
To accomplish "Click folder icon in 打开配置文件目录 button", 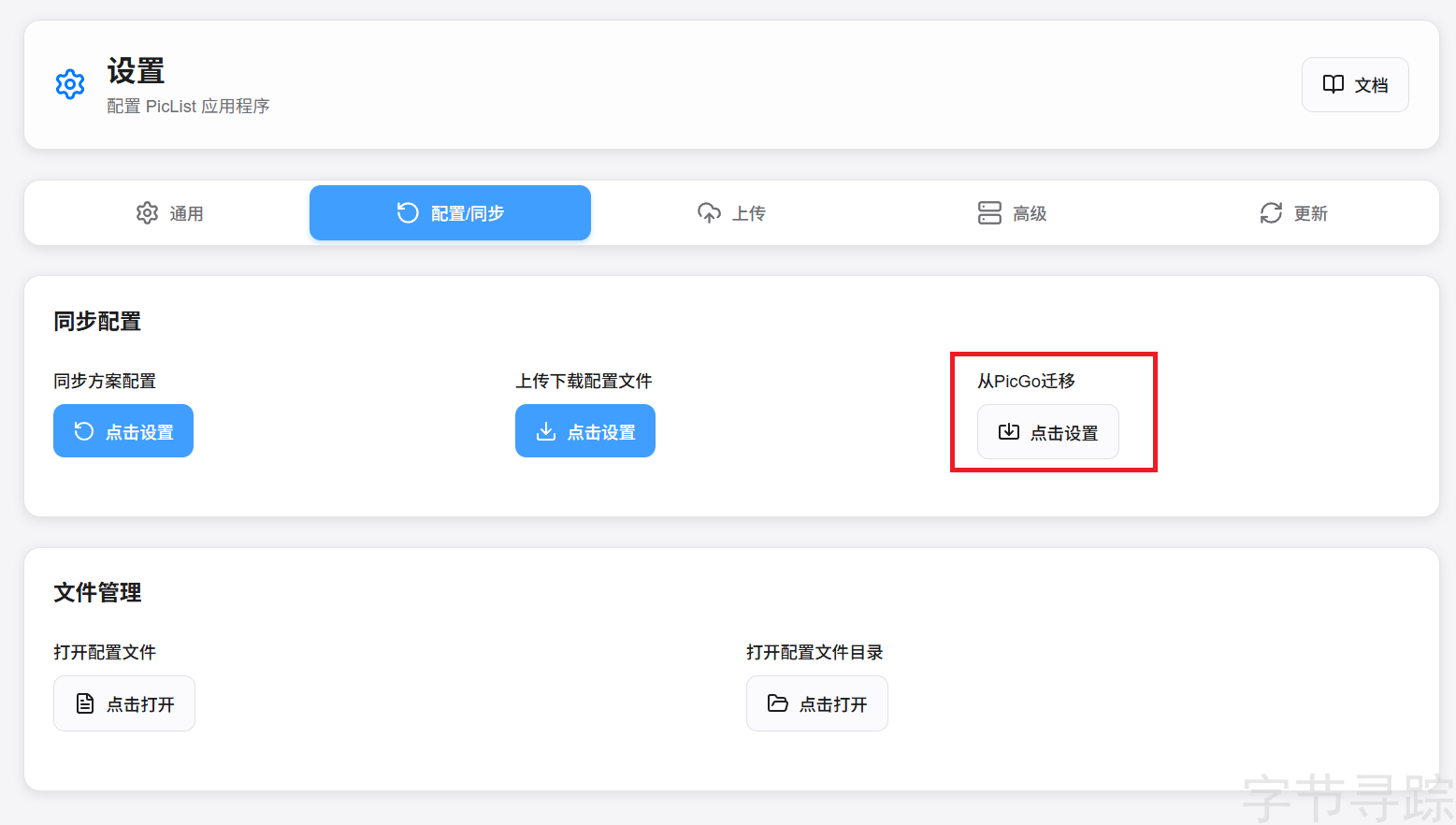I will coord(778,703).
